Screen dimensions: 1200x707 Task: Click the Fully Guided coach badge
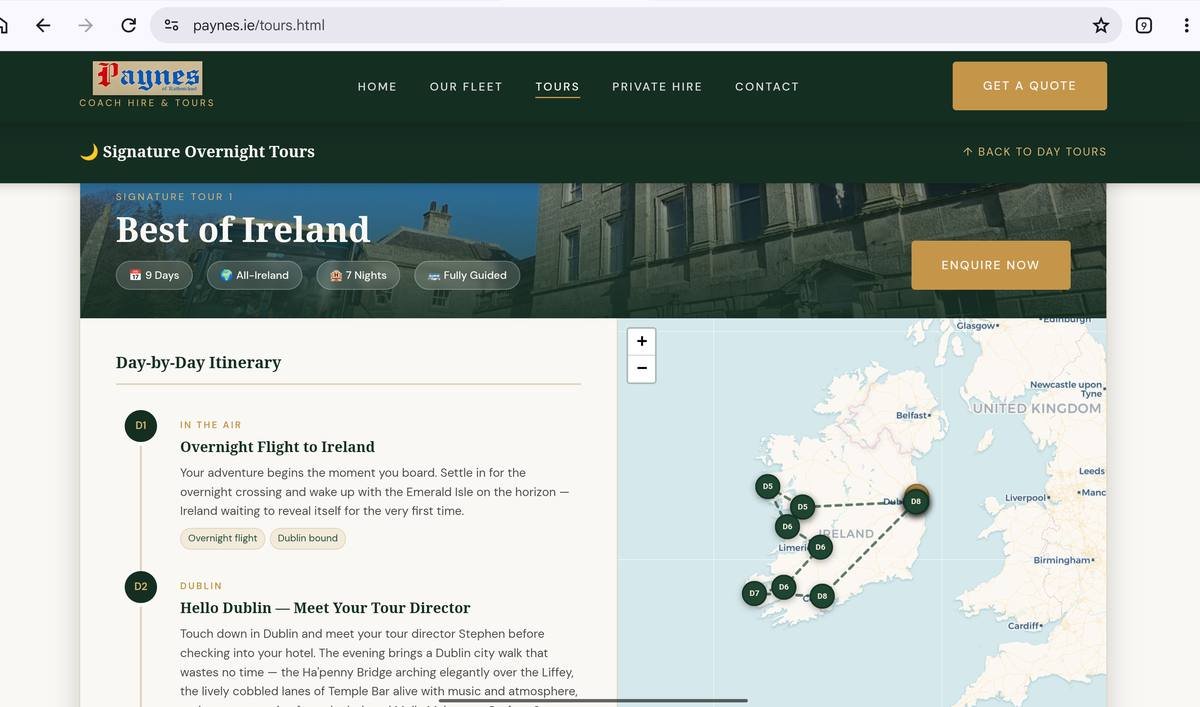(467, 275)
